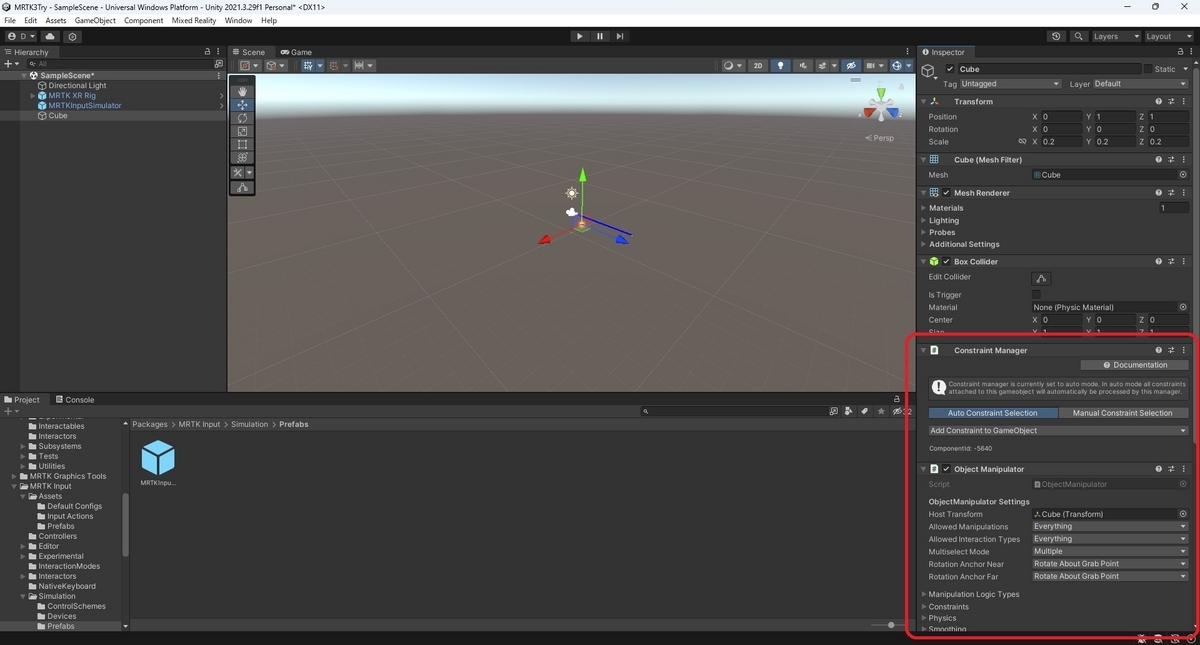The height and width of the screenshot is (645, 1200).
Task: Select the combined Transform tool
Action: tap(242, 157)
